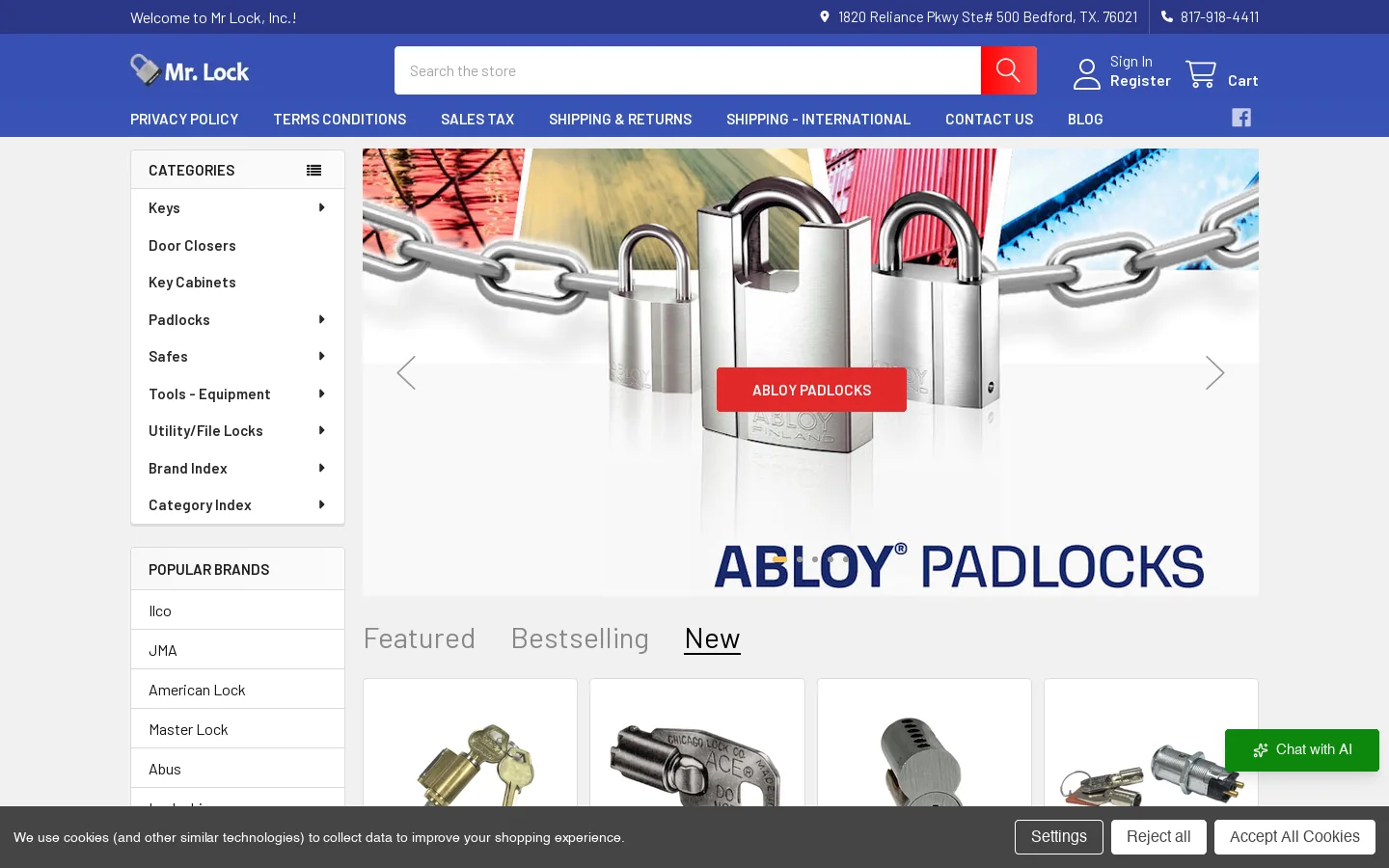Click the location pin icon by the address
The height and width of the screenshot is (868, 1389).
[x=825, y=16]
